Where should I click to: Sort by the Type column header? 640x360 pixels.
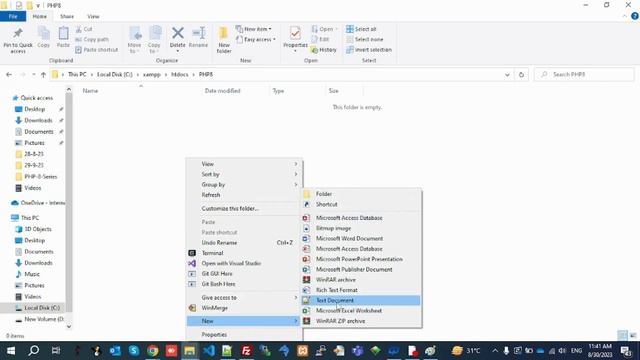coord(278,91)
